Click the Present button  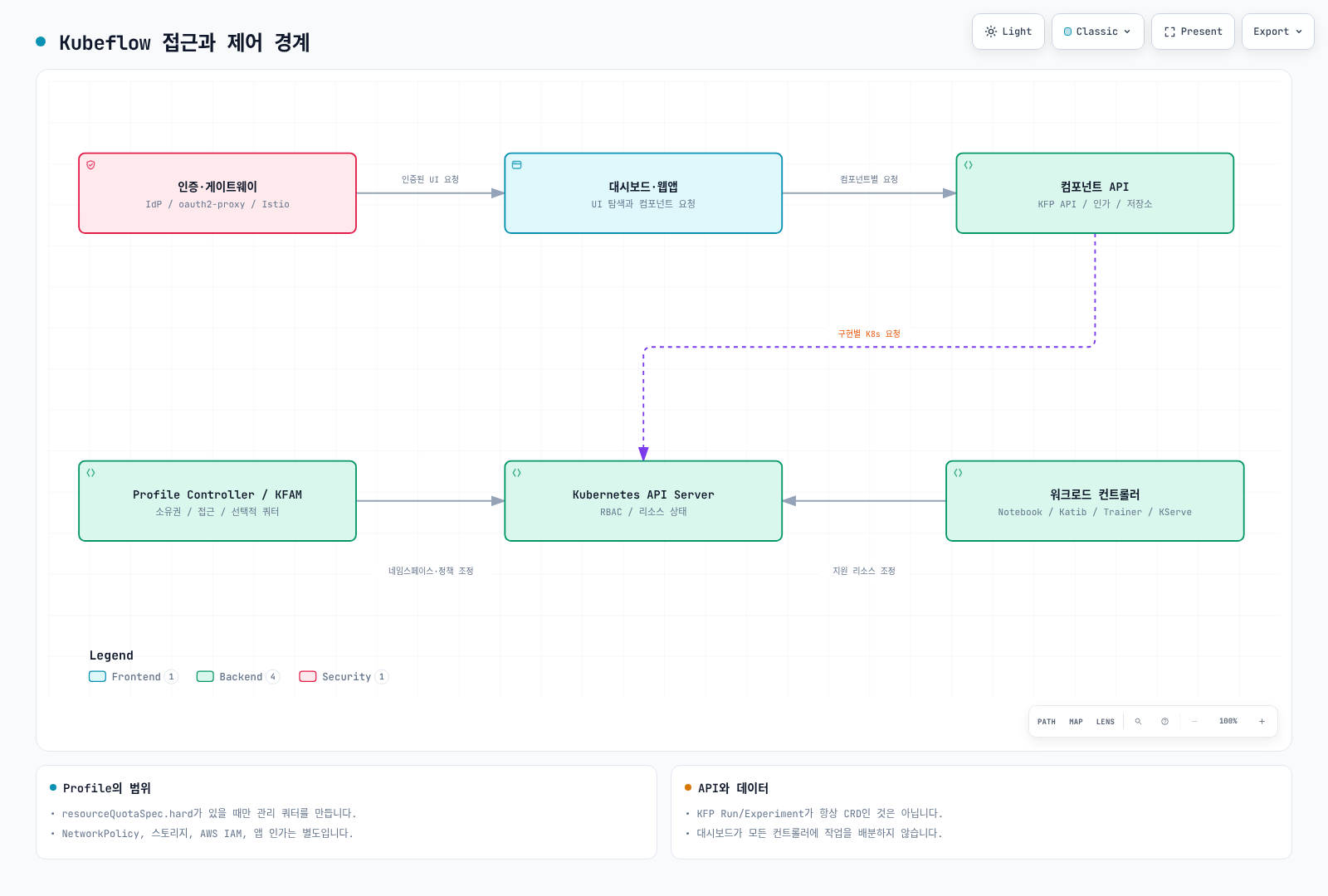(x=1193, y=32)
